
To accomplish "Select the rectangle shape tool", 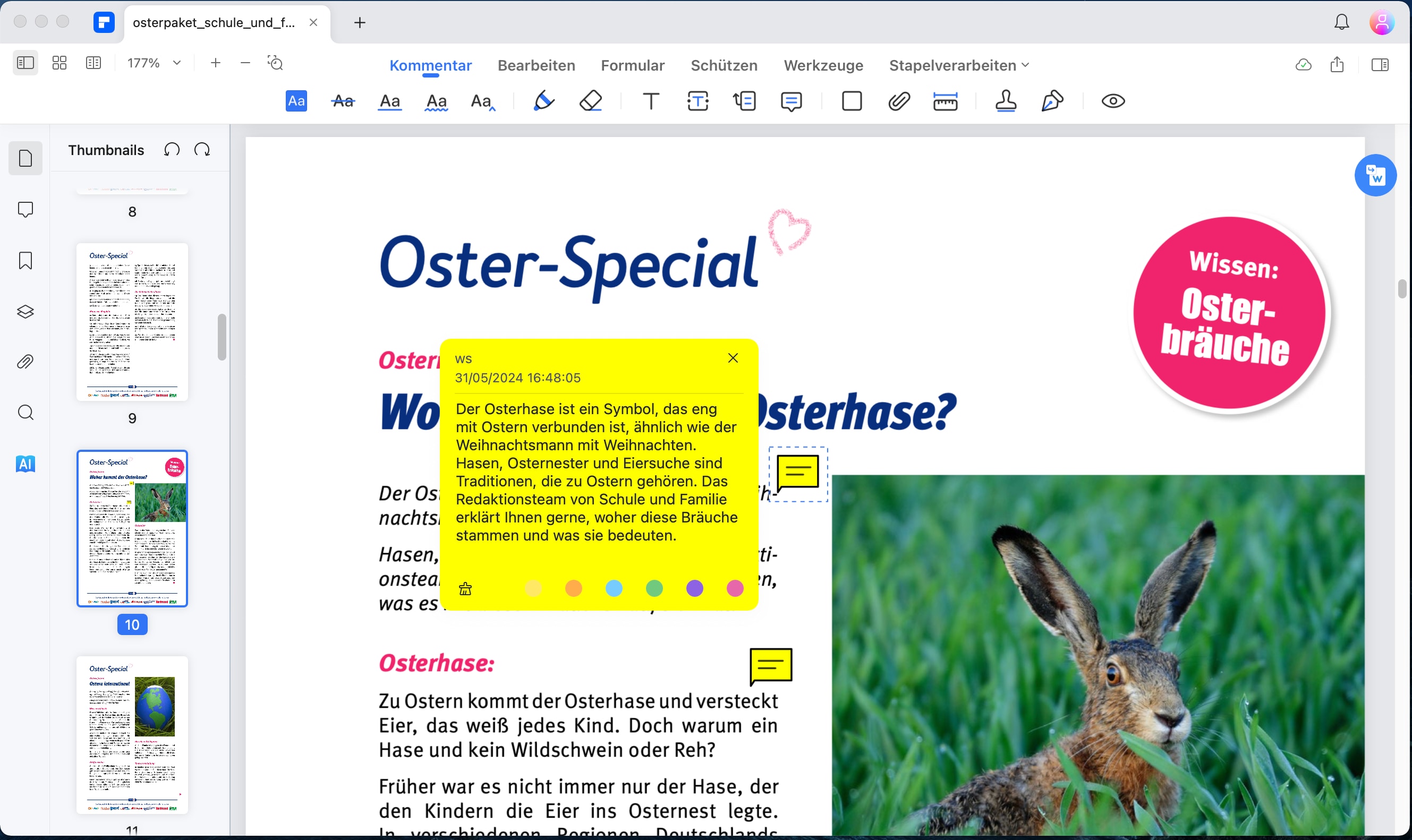I will pos(852,101).
